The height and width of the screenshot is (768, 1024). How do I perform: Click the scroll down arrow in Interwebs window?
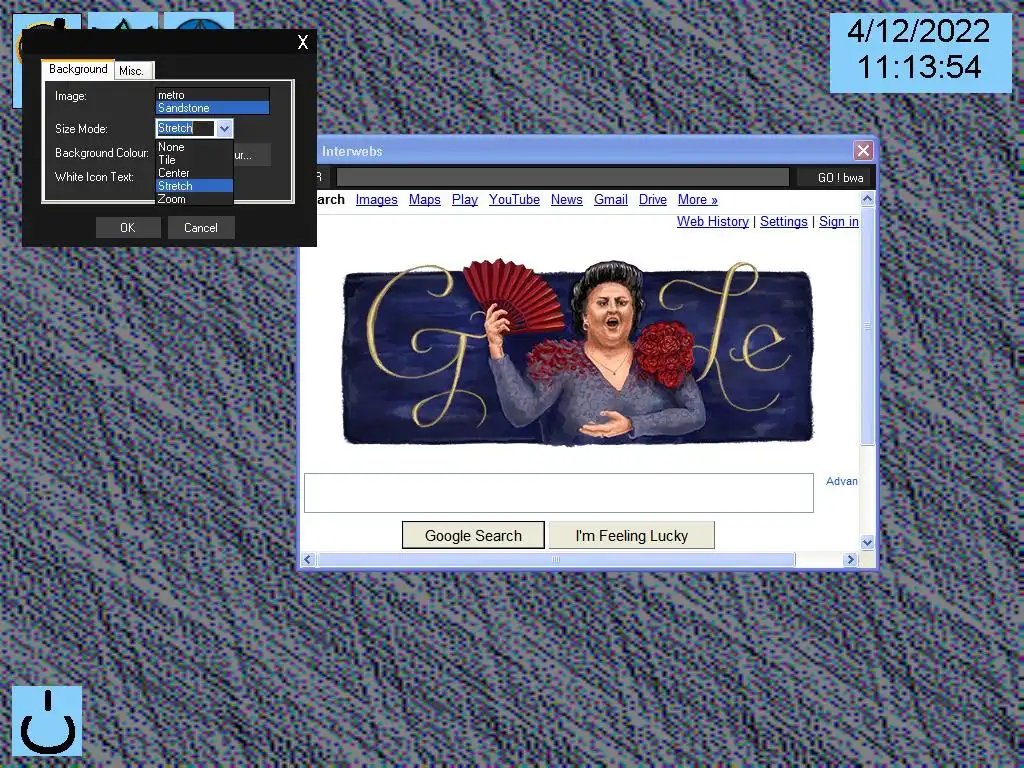click(867, 542)
